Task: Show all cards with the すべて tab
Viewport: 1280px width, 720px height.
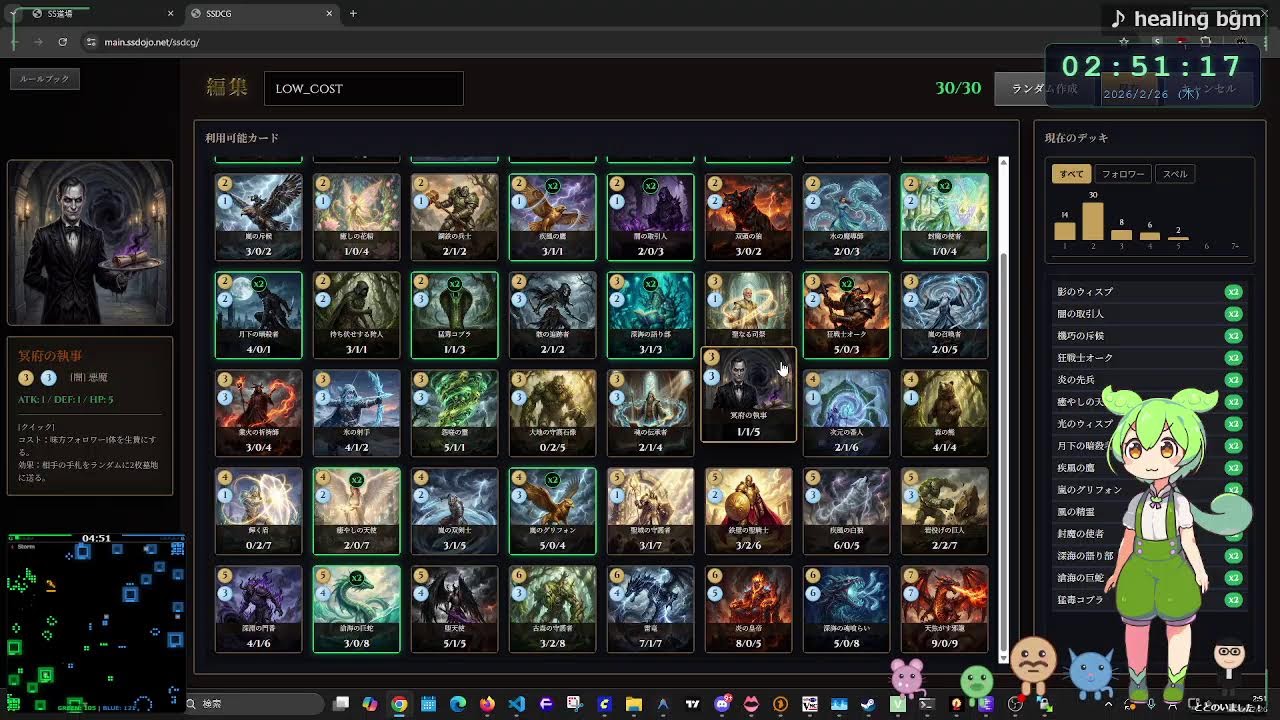Action: click(1071, 174)
